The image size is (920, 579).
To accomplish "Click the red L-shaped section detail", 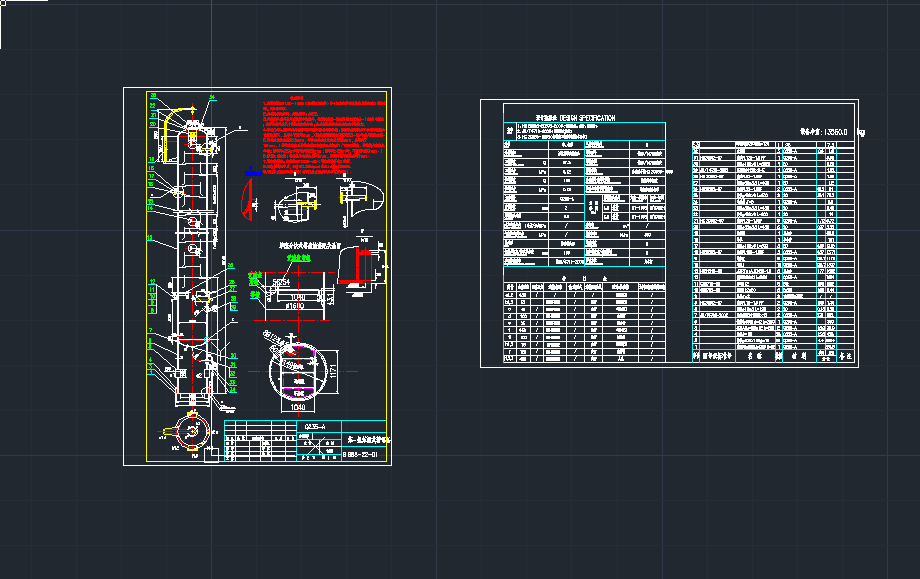I will 362,270.
